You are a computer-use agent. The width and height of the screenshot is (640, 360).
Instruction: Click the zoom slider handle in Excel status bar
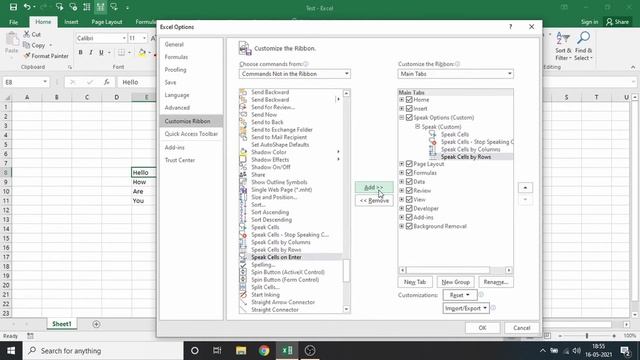pyautogui.click(x=587, y=336)
